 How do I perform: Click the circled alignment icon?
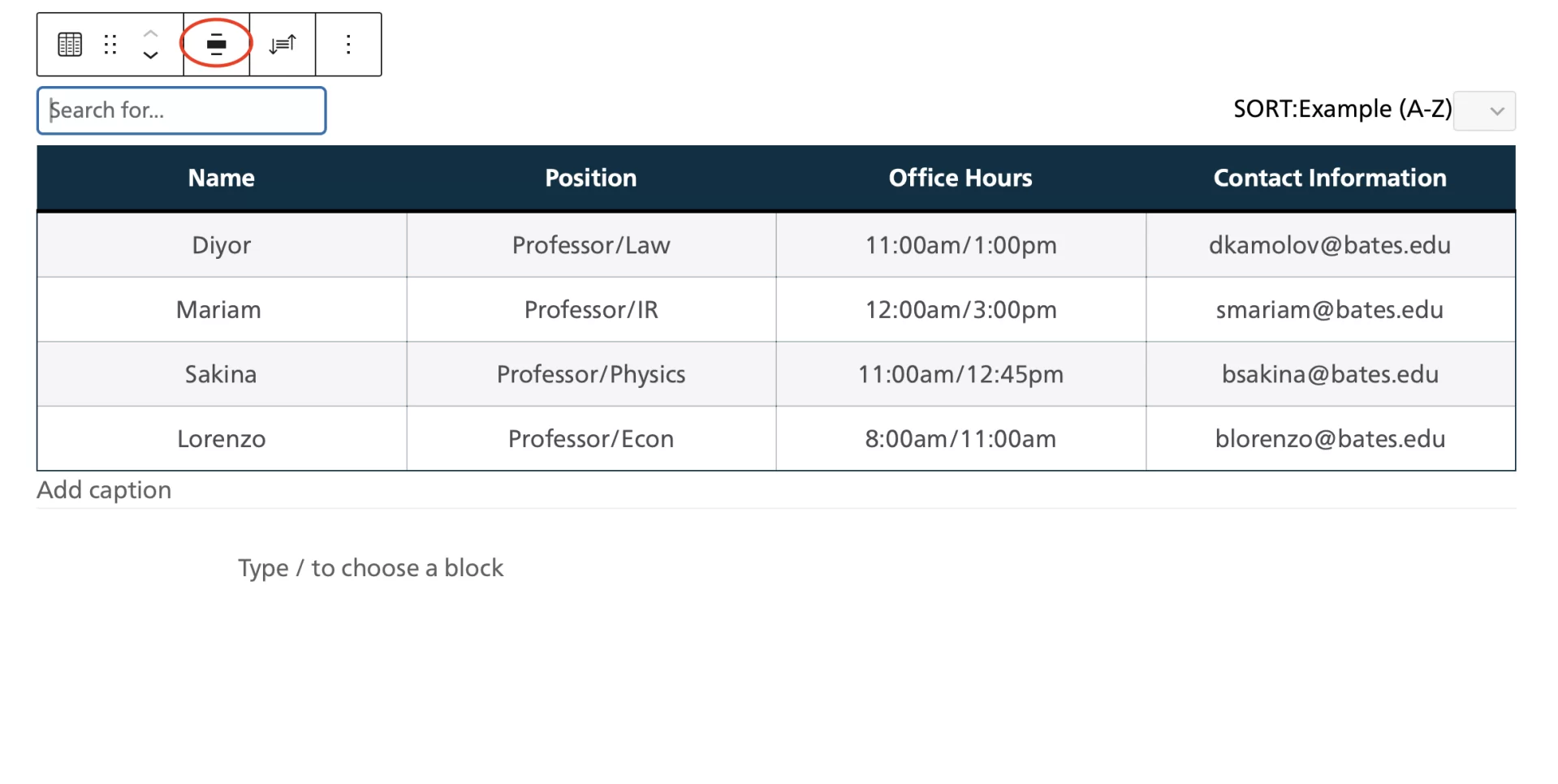216,44
